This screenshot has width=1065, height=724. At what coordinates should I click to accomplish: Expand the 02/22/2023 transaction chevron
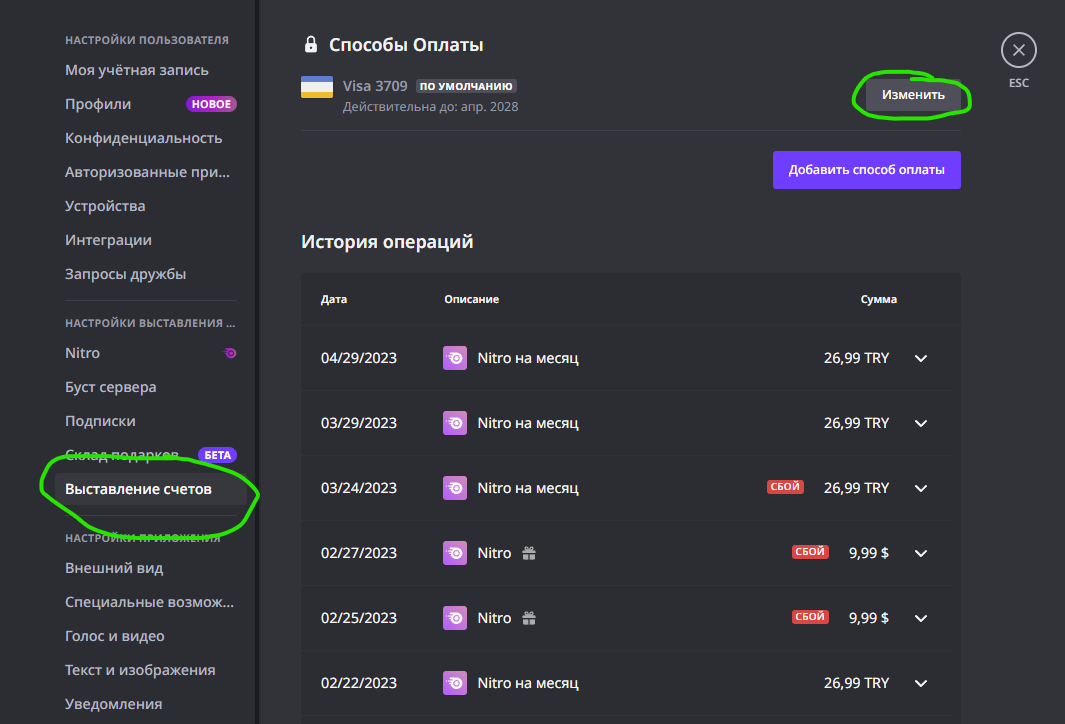pos(920,683)
